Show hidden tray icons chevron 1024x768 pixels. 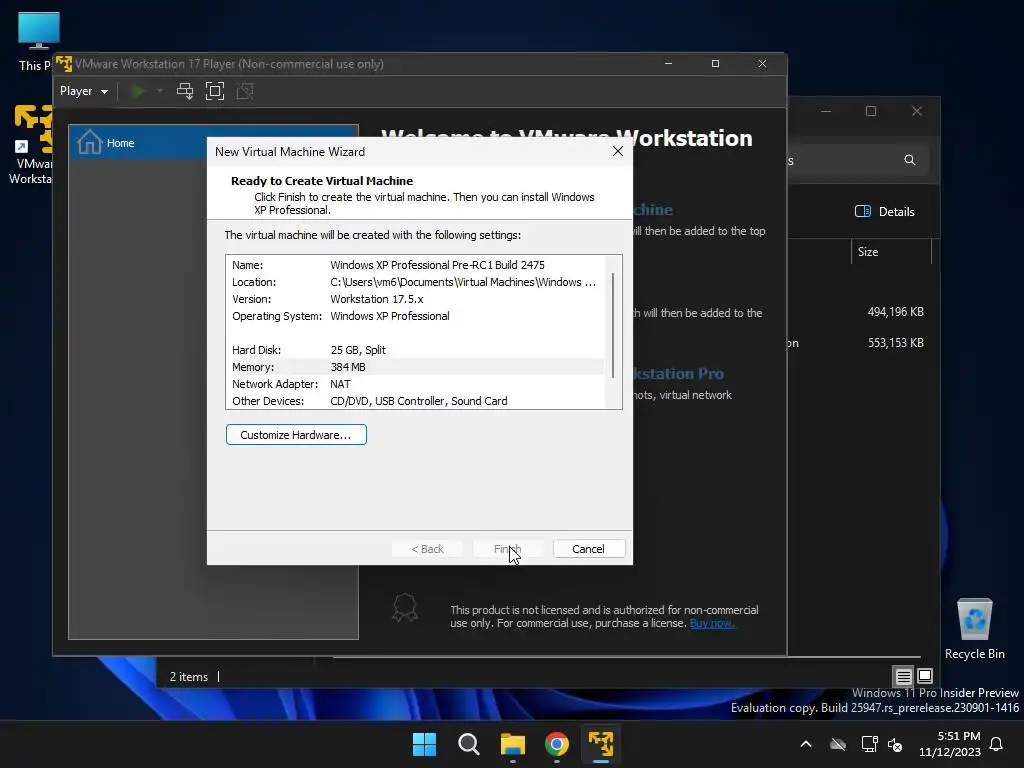806,744
